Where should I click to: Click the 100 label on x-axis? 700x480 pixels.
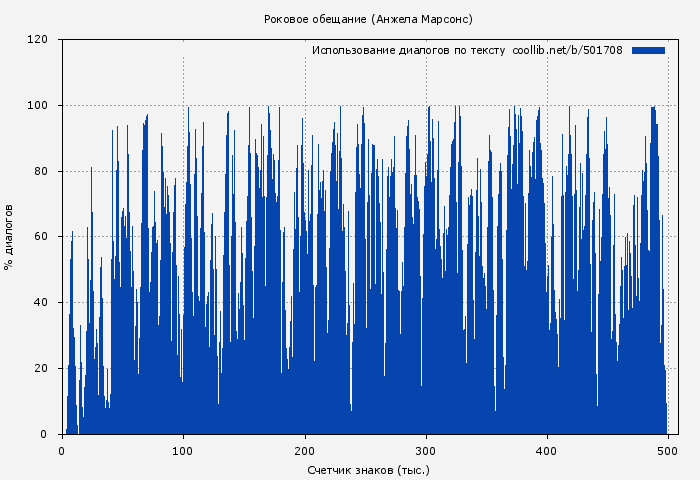[183, 451]
